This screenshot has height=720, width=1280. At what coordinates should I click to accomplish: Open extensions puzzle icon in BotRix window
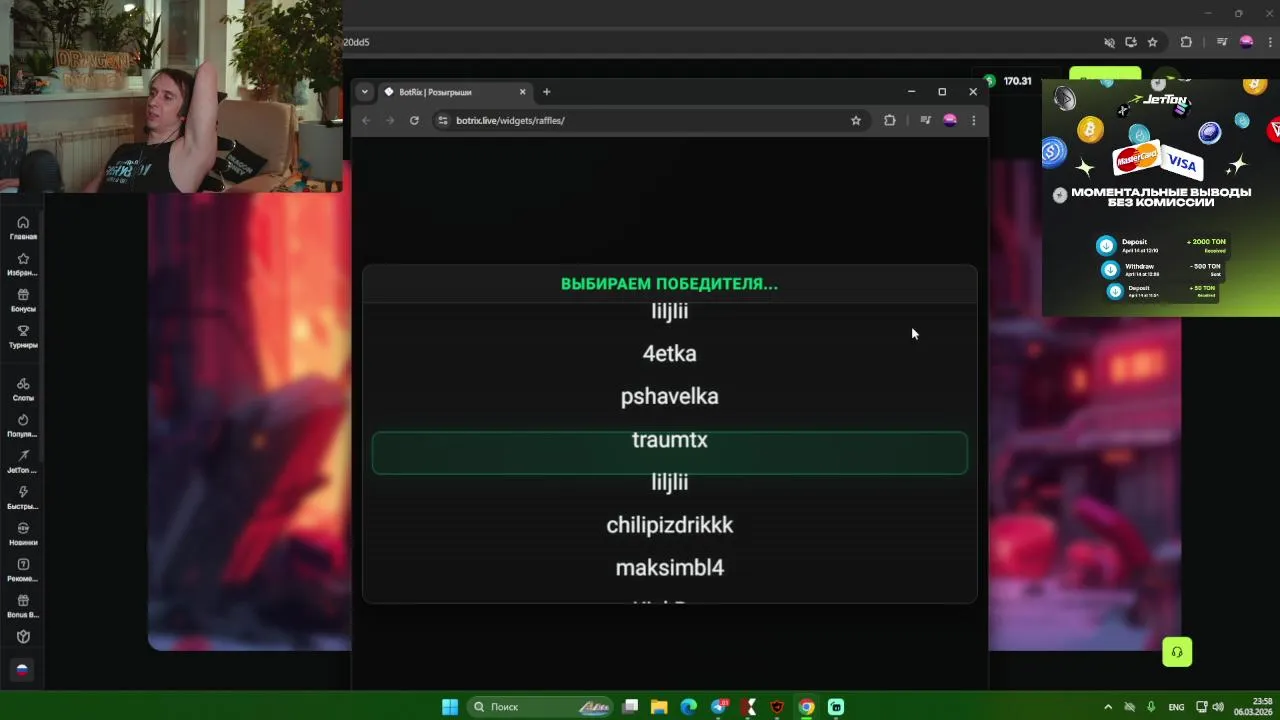point(889,120)
